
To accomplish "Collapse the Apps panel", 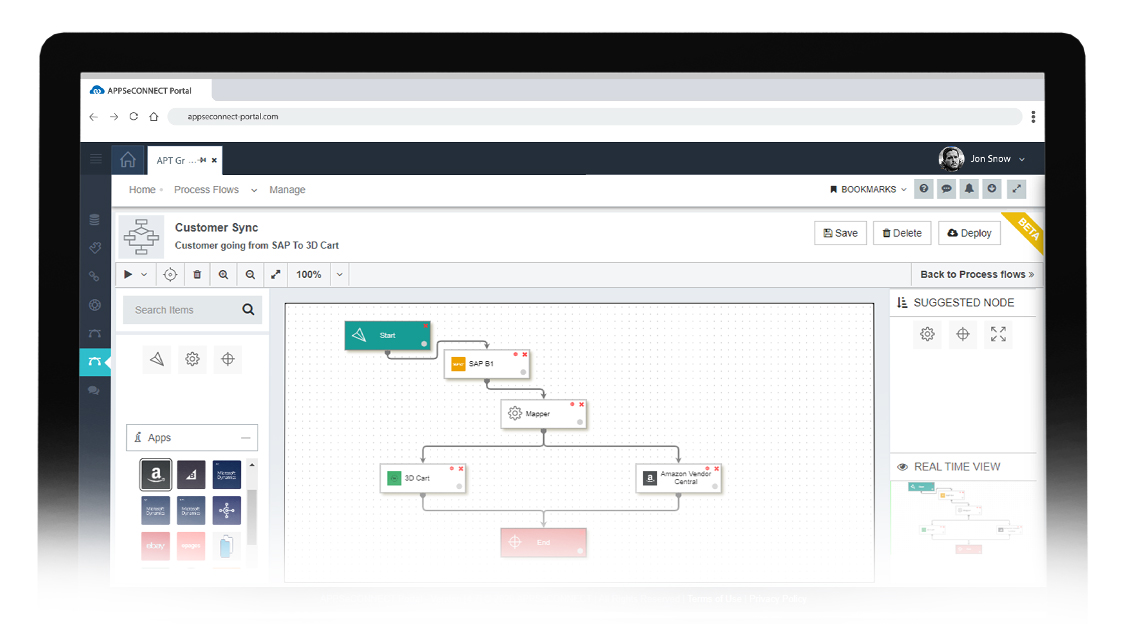I will click(x=245, y=438).
